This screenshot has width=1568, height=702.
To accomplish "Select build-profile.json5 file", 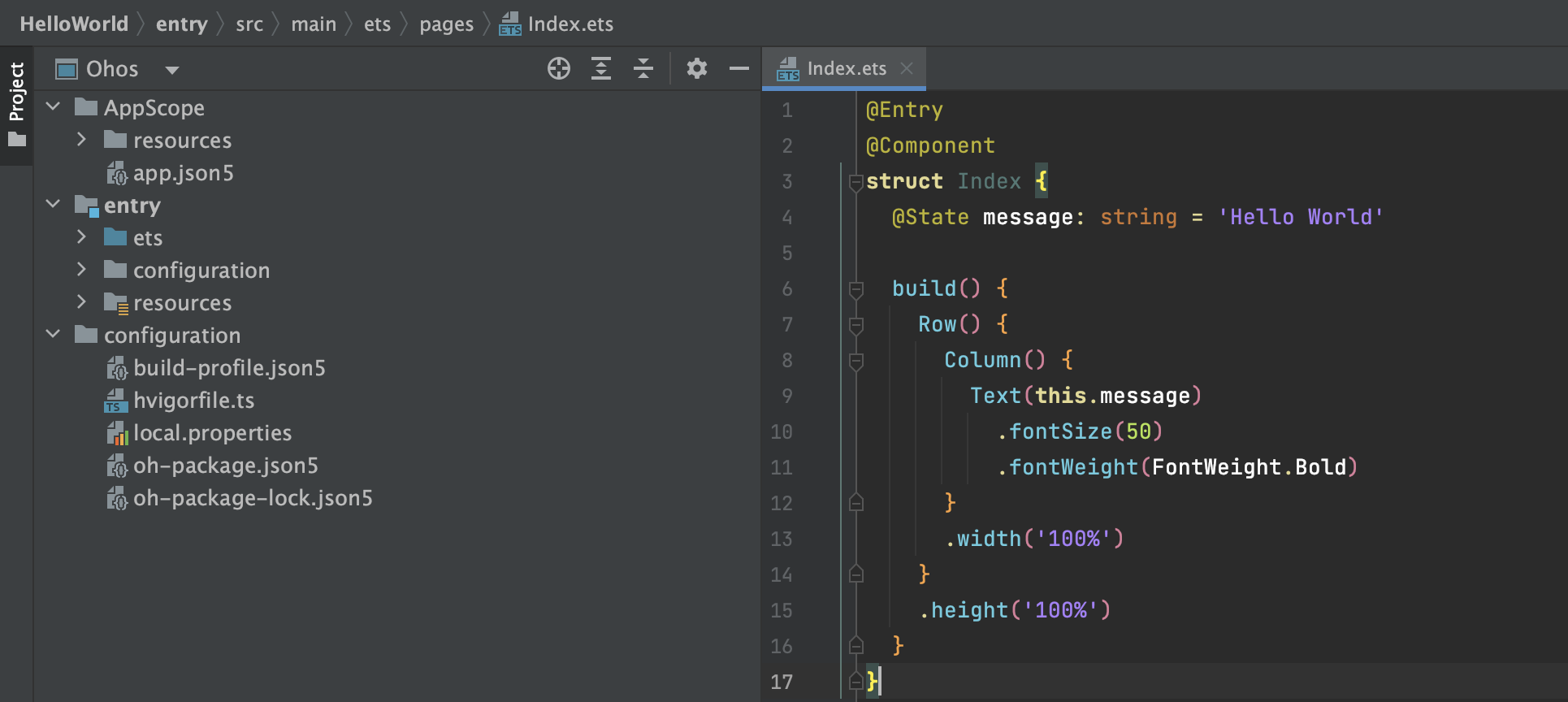I will point(229,368).
